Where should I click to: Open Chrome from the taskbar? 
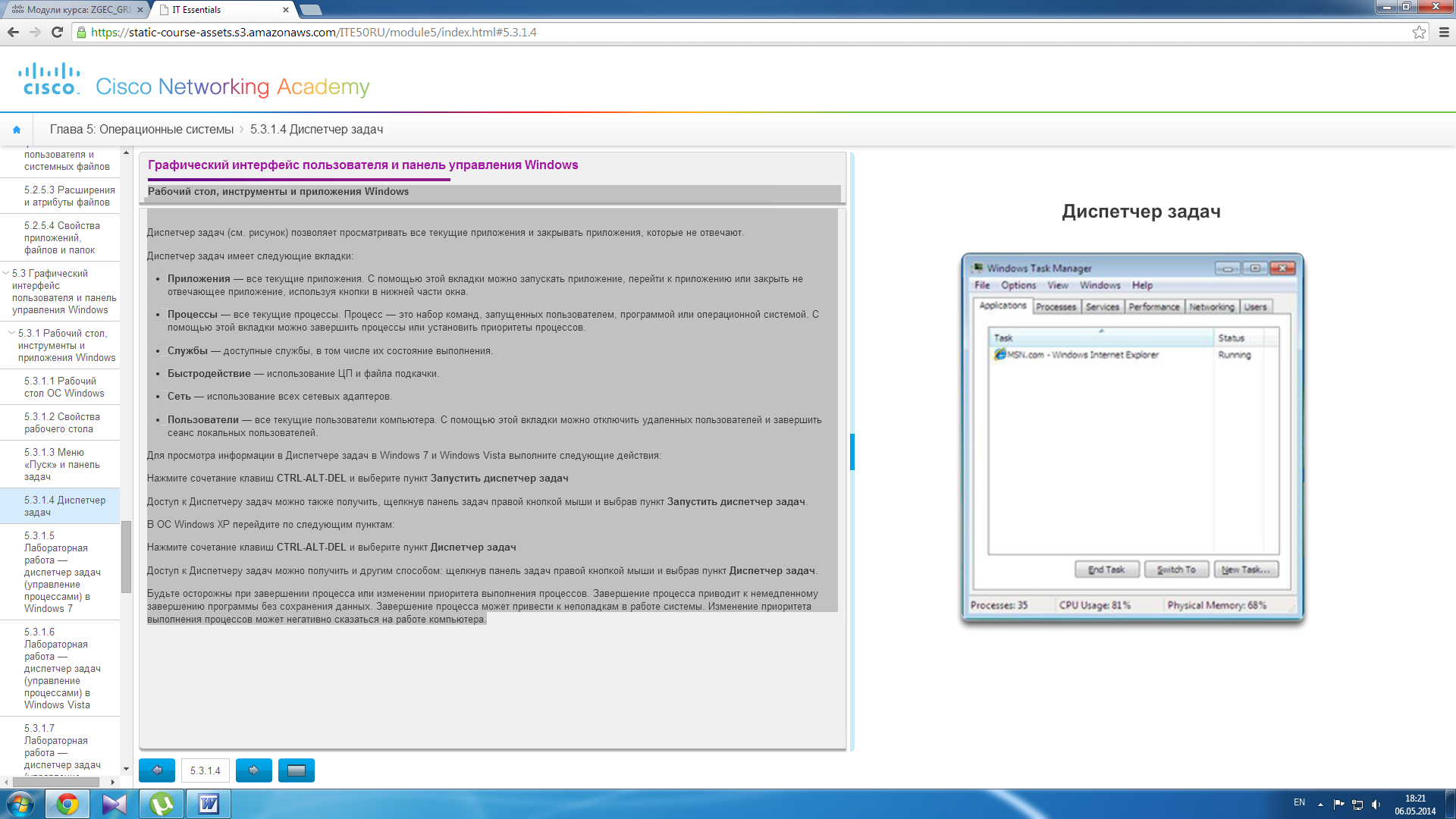click(67, 804)
